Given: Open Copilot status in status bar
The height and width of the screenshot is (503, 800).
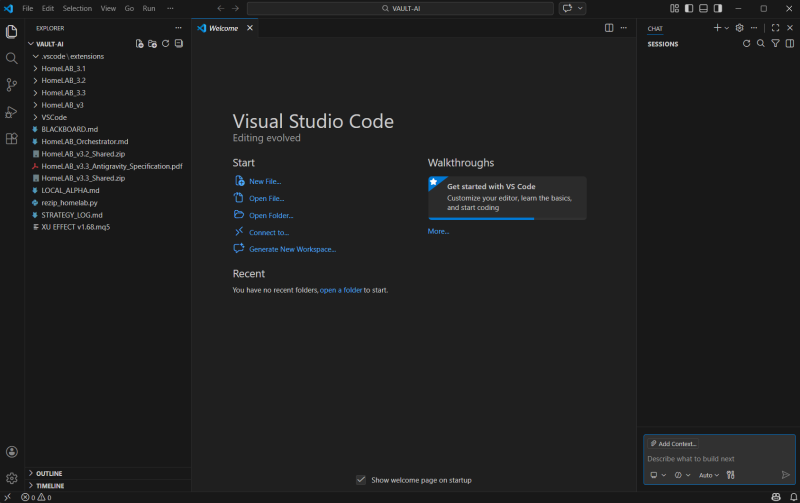Looking at the screenshot, I should pyautogui.click(x=776, y=497).
